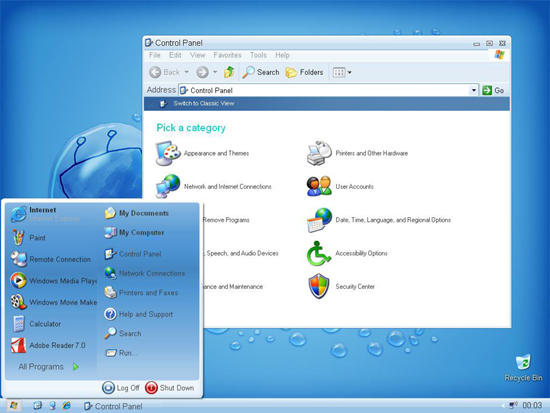Click Network and Internet Connections text

pyautogui.click(x=228, y=187)
